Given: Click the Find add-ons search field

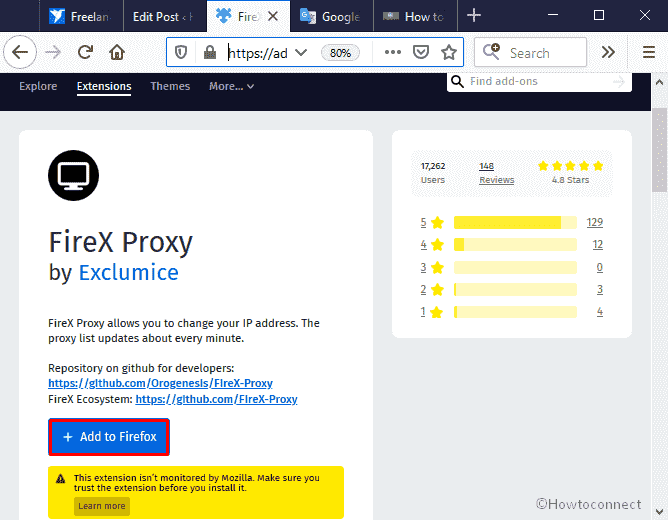Looking at the screenshot, I should pyautogui.click(x=535, y=81).
